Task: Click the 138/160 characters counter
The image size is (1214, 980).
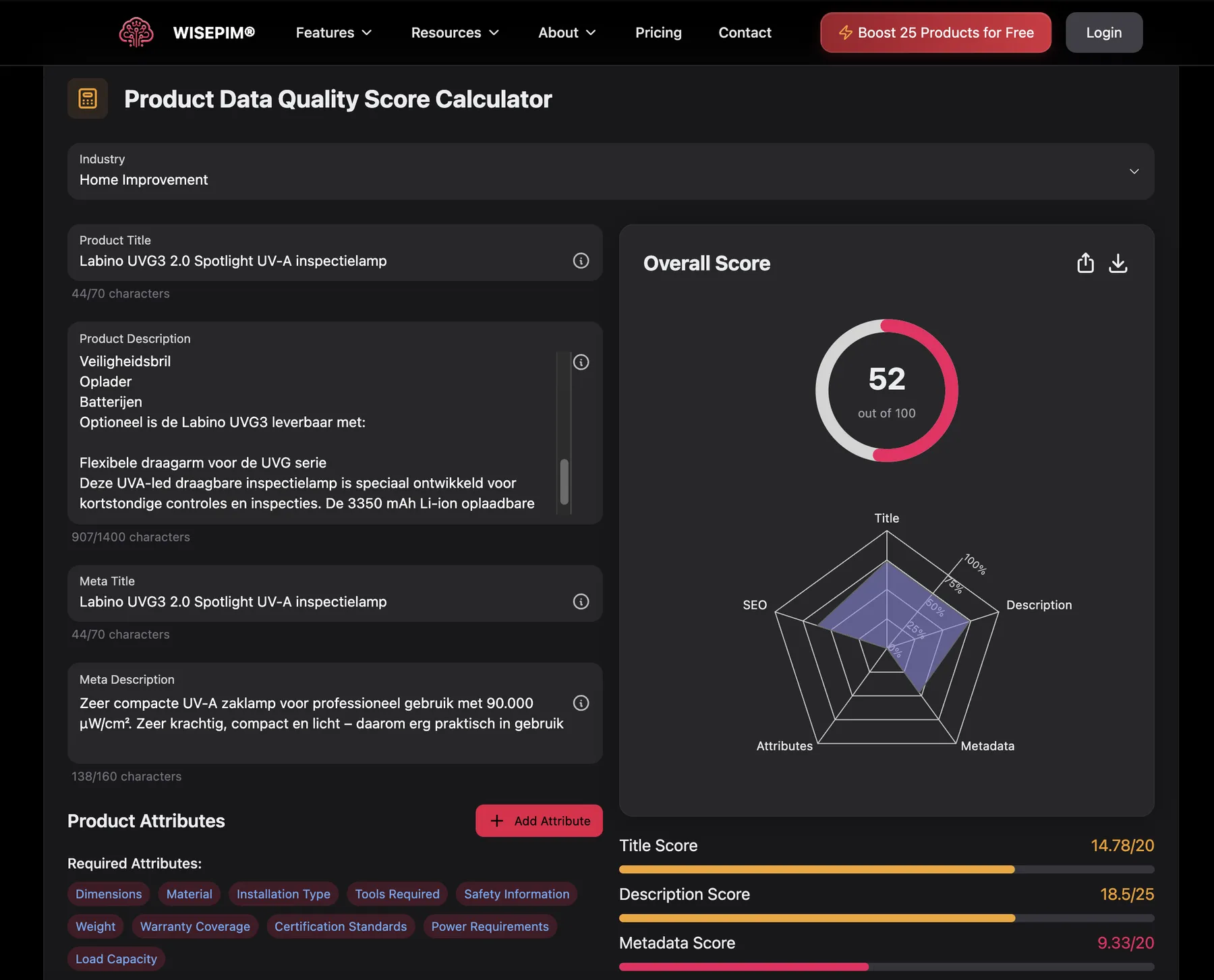Action: point(127,776)
